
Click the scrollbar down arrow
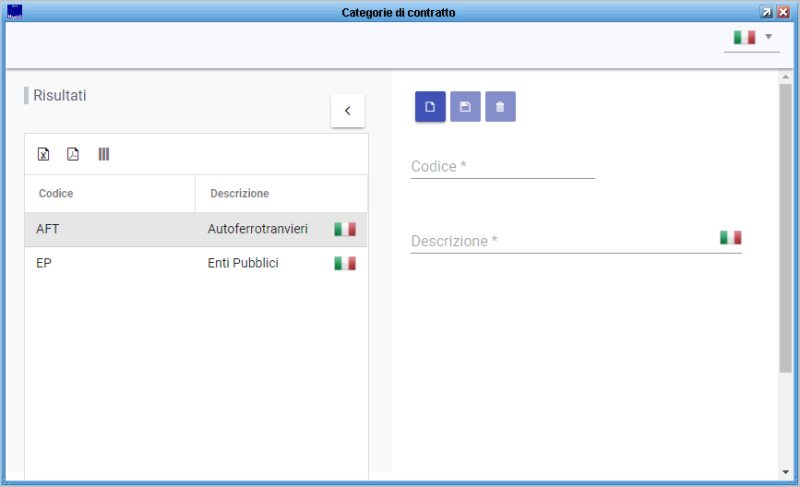[785, 471]
